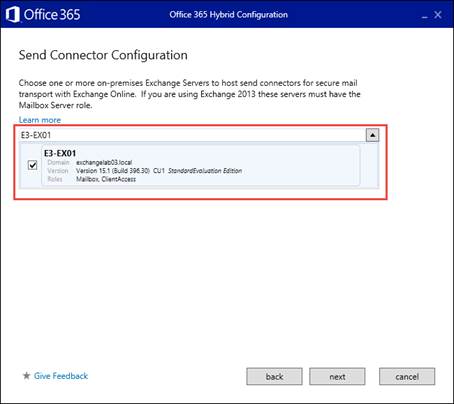Click the Mailbox, ClientAccess roles text
Image resolution: width=454 pixels, height=404 pixels.
106,179
